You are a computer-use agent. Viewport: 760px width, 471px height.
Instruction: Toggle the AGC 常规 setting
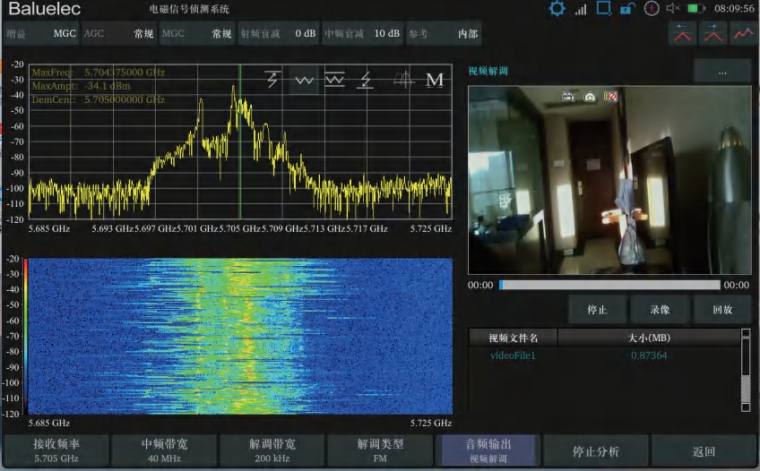pos(118,33)
